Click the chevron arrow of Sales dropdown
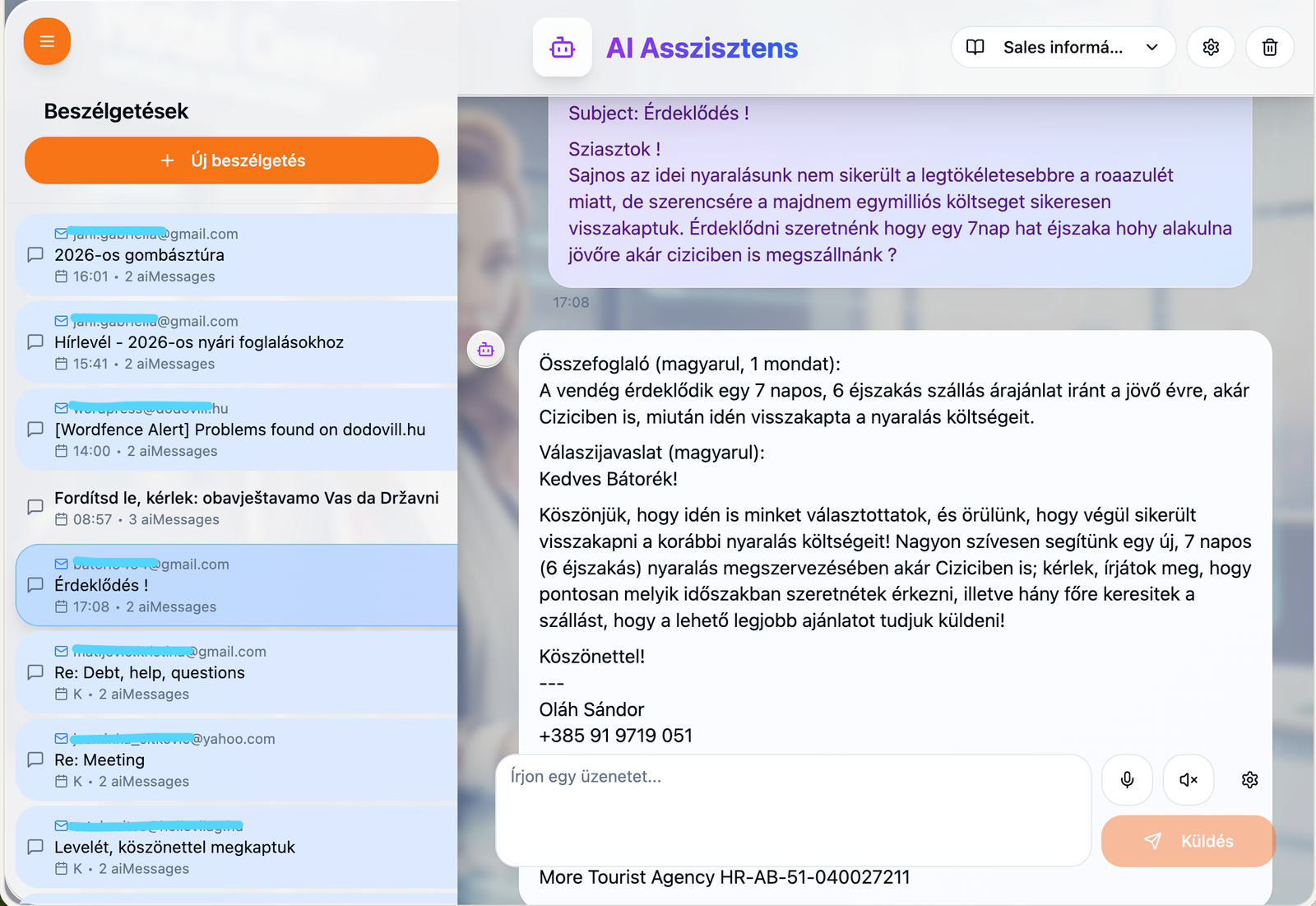The height and width of the screenshot is (906, 1316). pyautogui.click(x=1151, y=48)
